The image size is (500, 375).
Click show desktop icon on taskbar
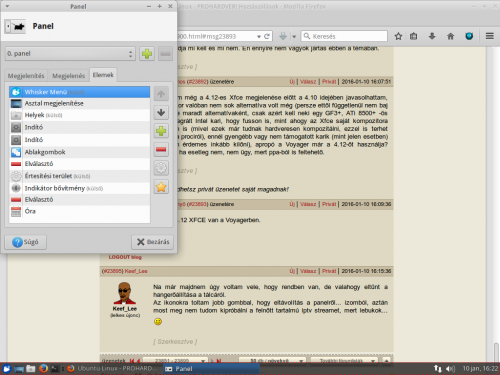(19, 369)
